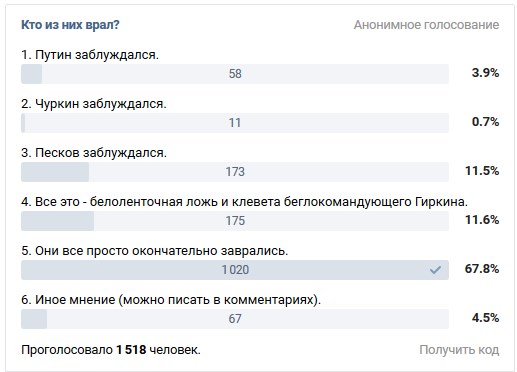Click the 'Проголосовало 1 518 человек' text

click(x=111, y=350)
